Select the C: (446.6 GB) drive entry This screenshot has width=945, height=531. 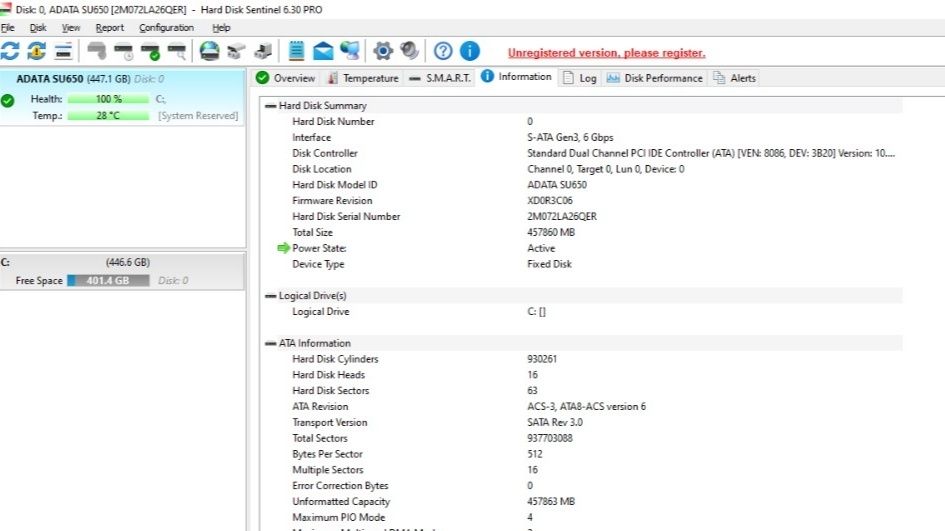click(122, 271)
